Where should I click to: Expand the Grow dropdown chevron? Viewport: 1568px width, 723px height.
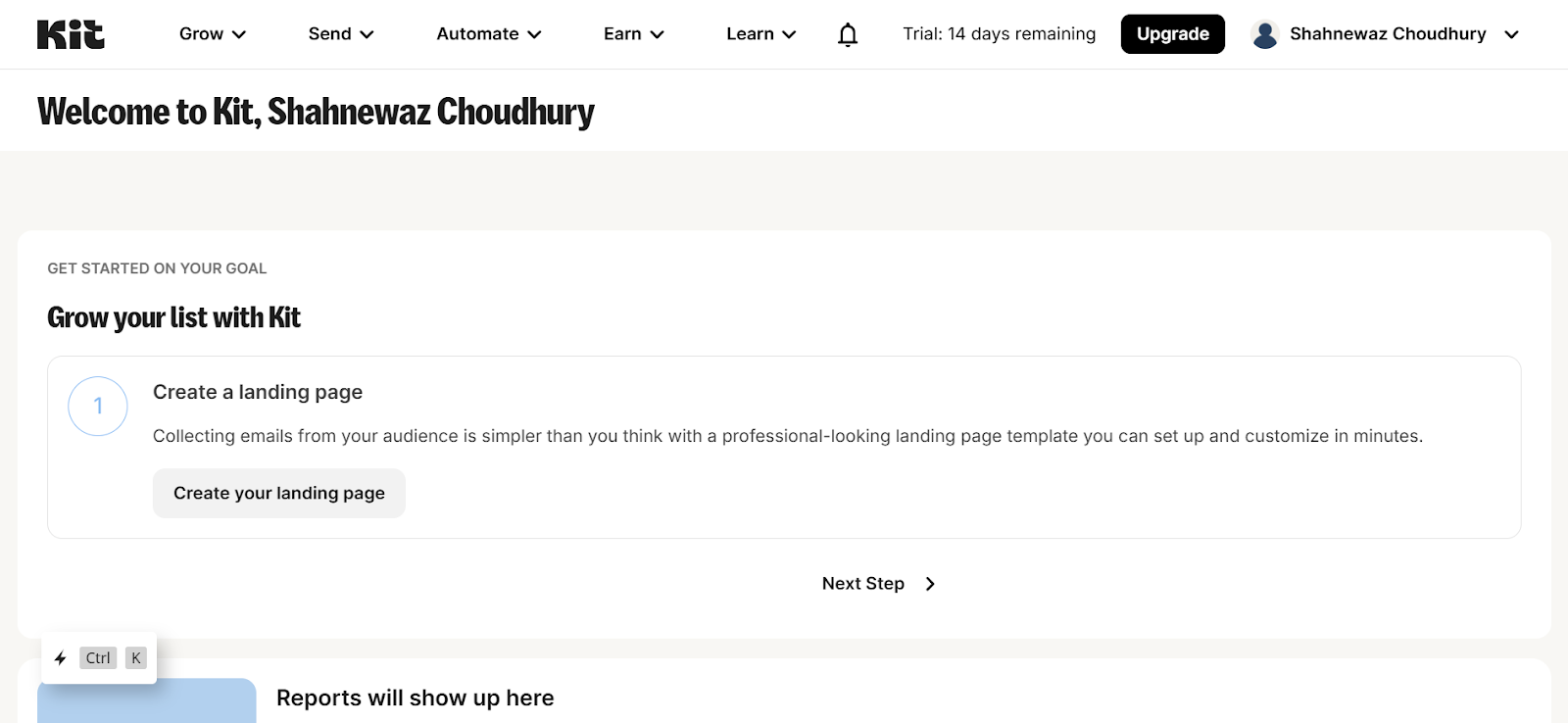238,34
